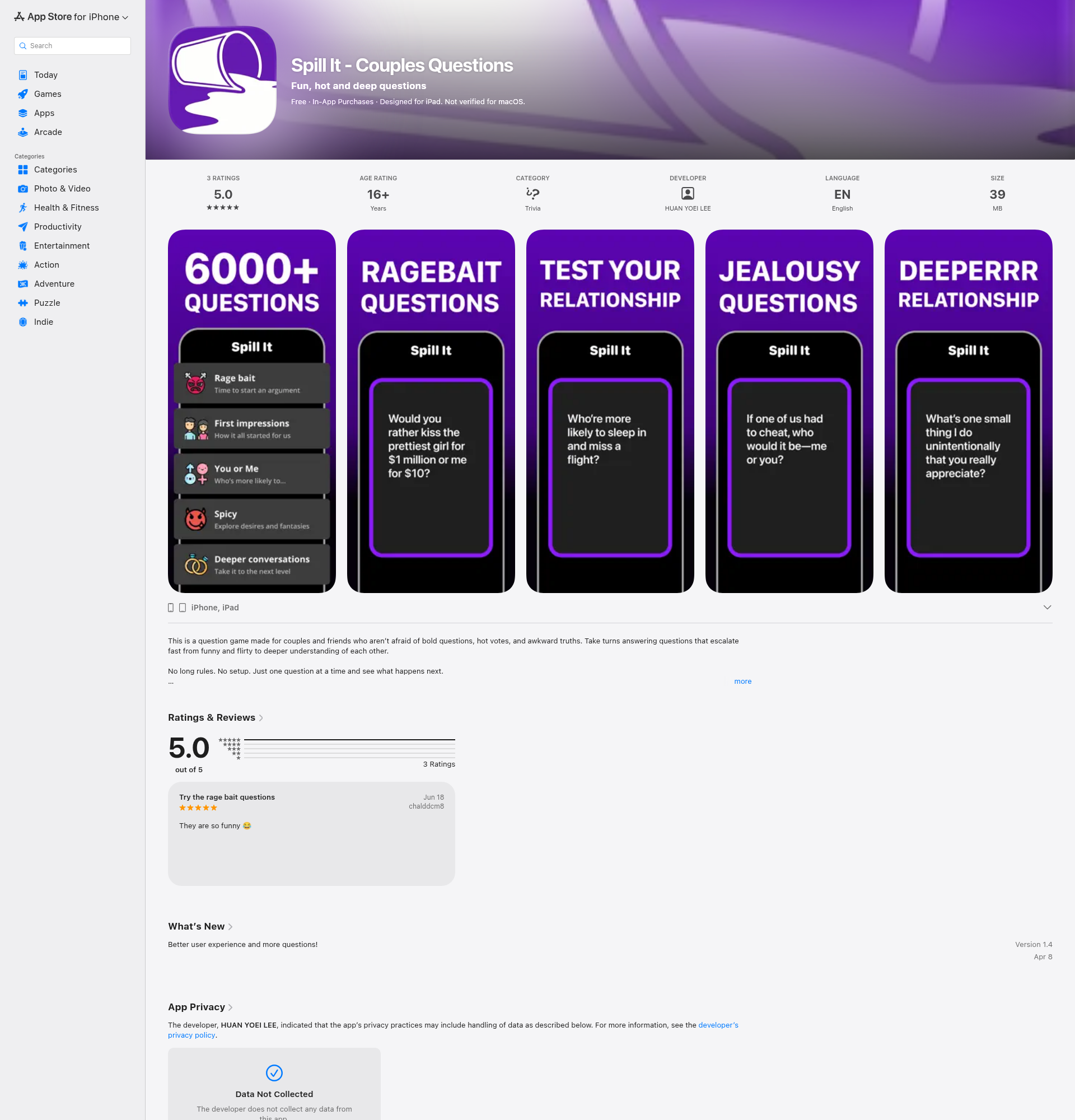Click the Spill It app icon
The width and height of the screenshot is (1075, 1120).
click(x=222, y=80)
